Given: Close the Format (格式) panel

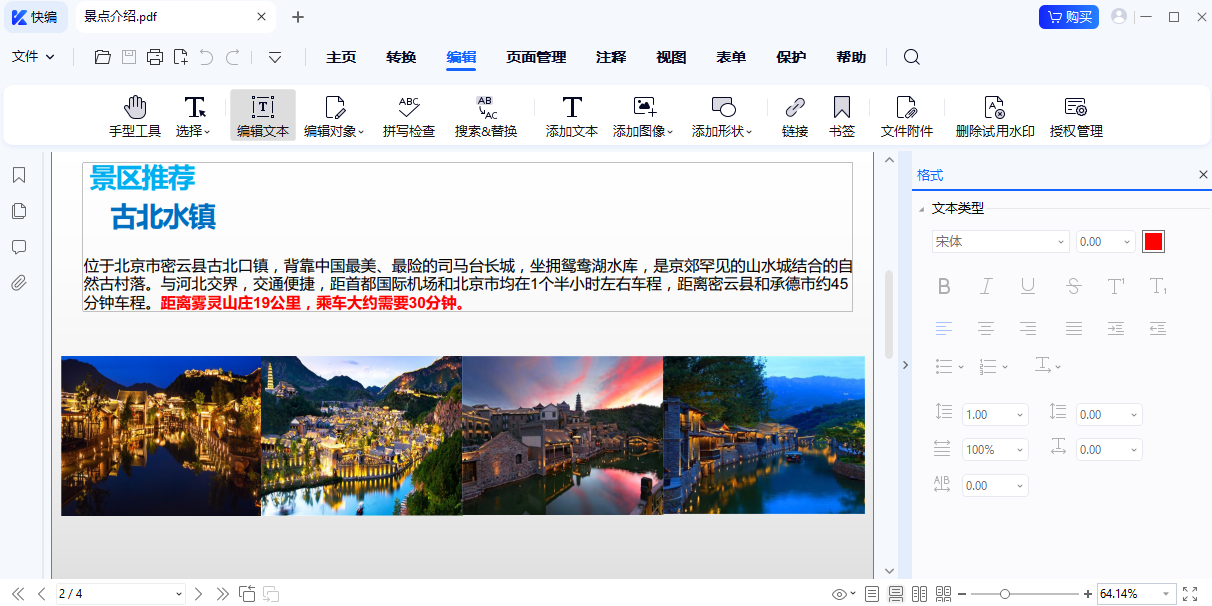Looking at the screenshot, I should click(1203, 175).
